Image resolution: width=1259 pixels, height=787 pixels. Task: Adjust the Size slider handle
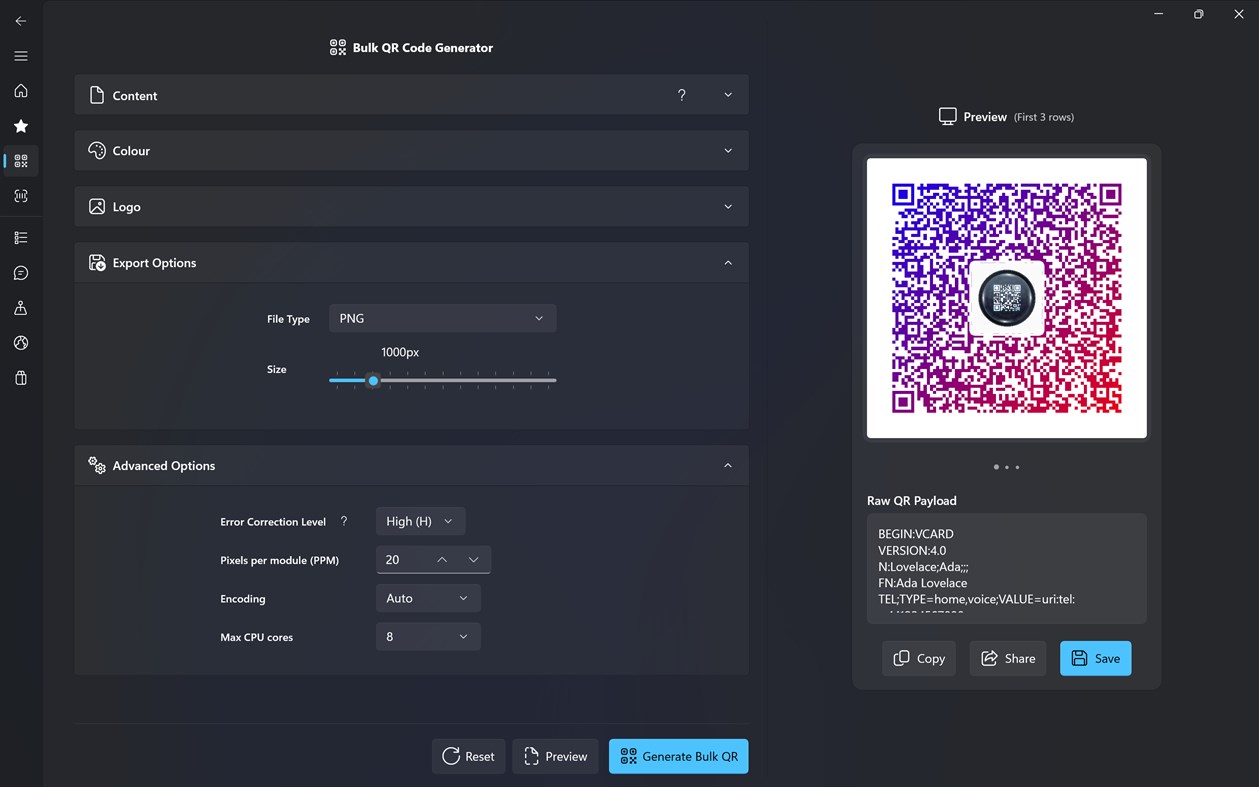373,380
